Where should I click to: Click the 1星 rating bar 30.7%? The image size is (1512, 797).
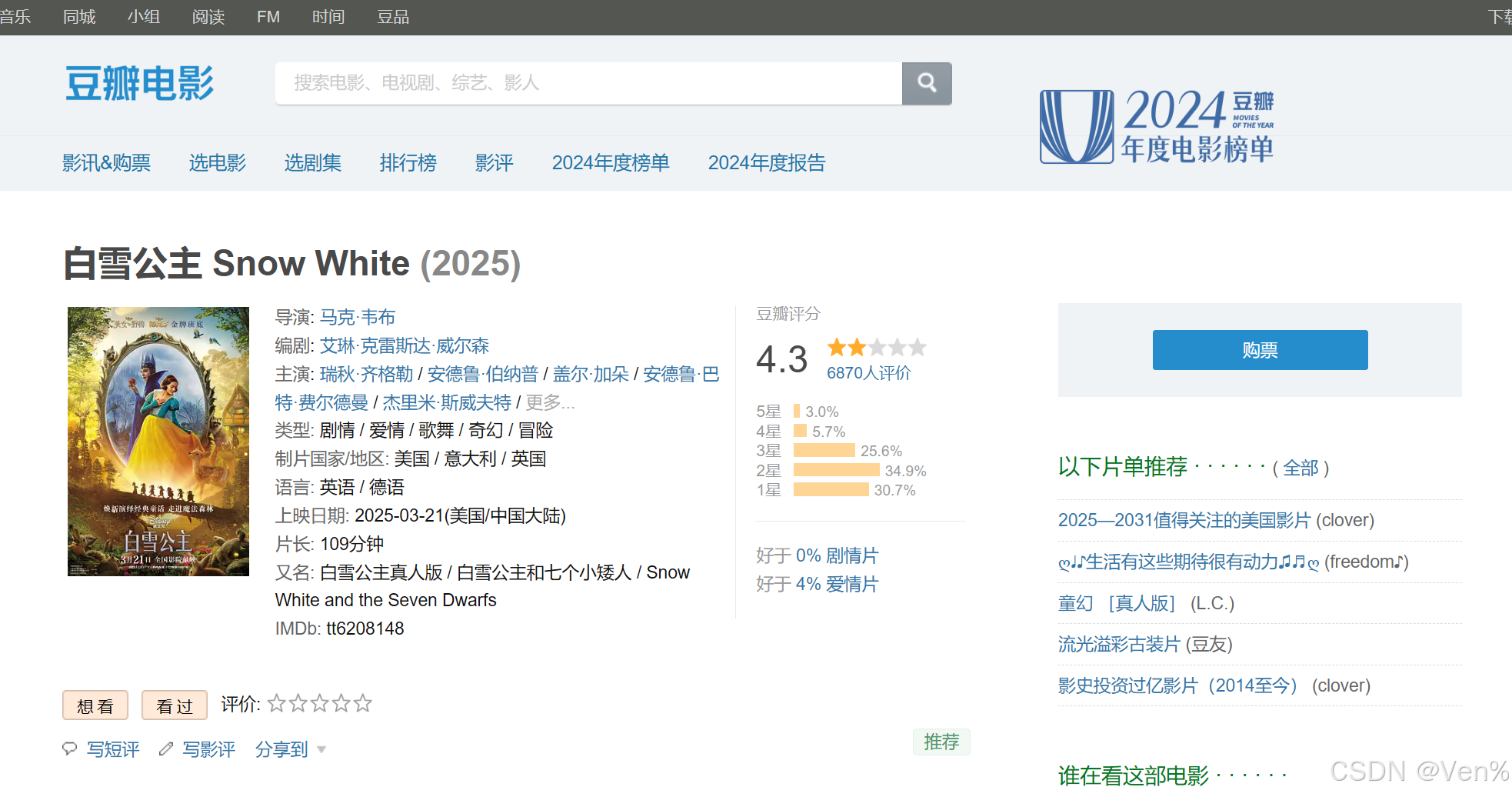[x=831, y=489]
